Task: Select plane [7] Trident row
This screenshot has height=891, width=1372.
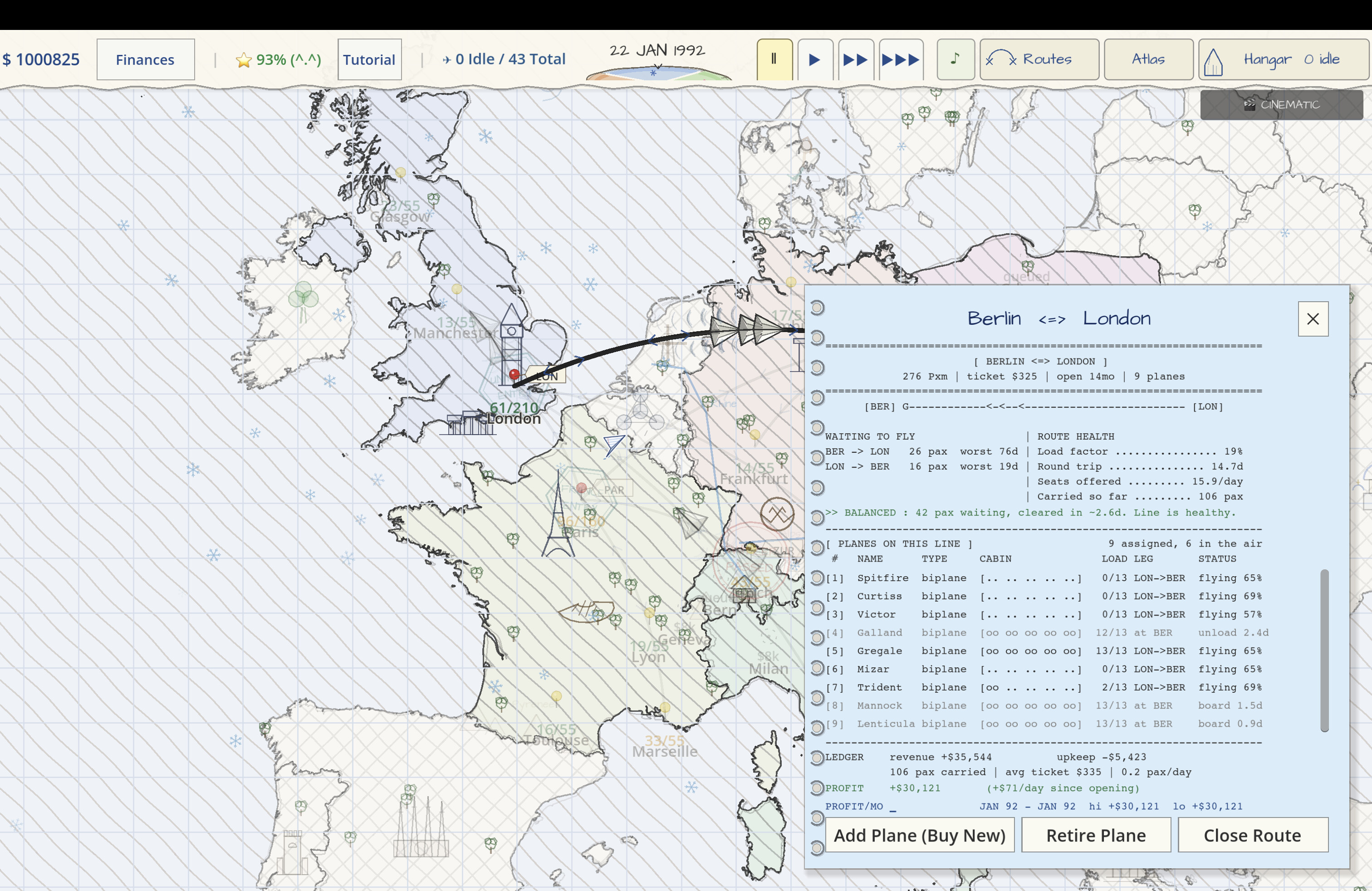Action: [1044, 688]
